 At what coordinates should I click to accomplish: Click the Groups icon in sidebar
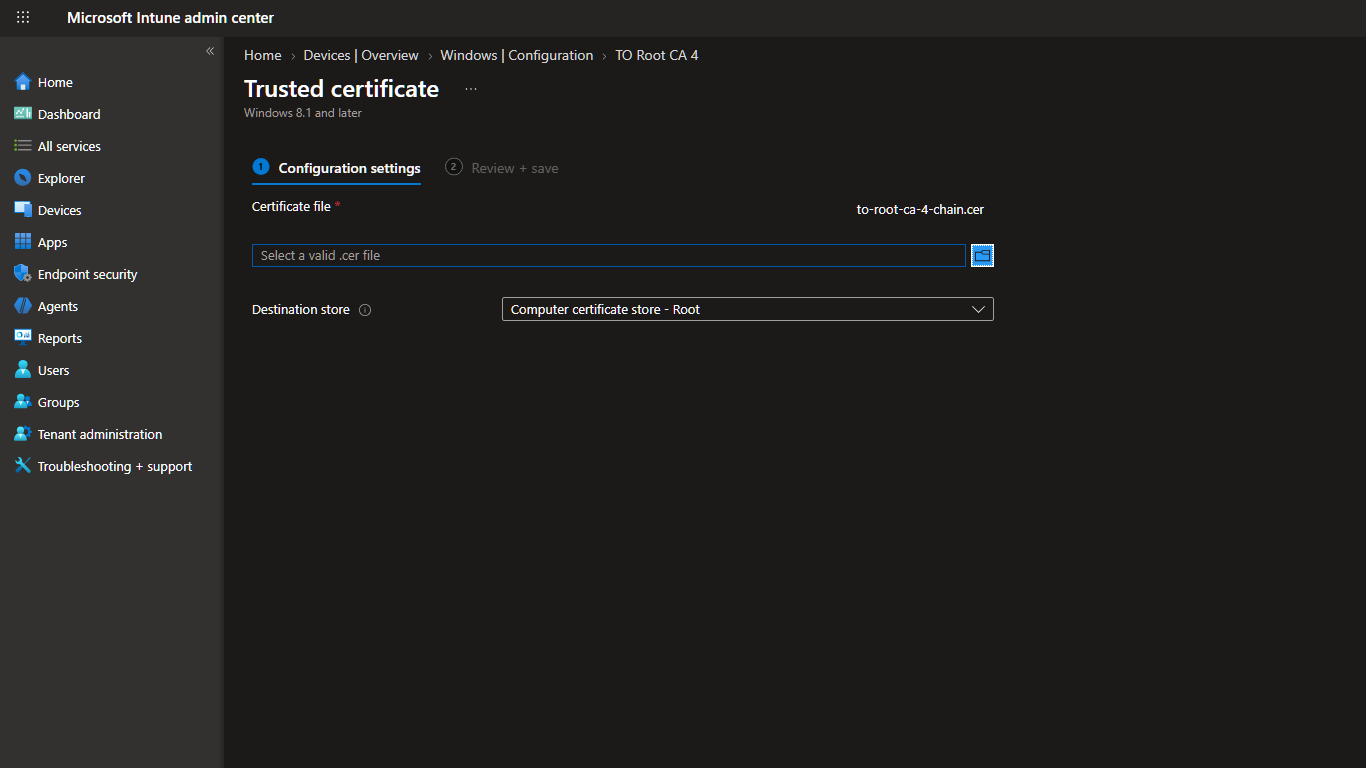[x=23, y=402]
